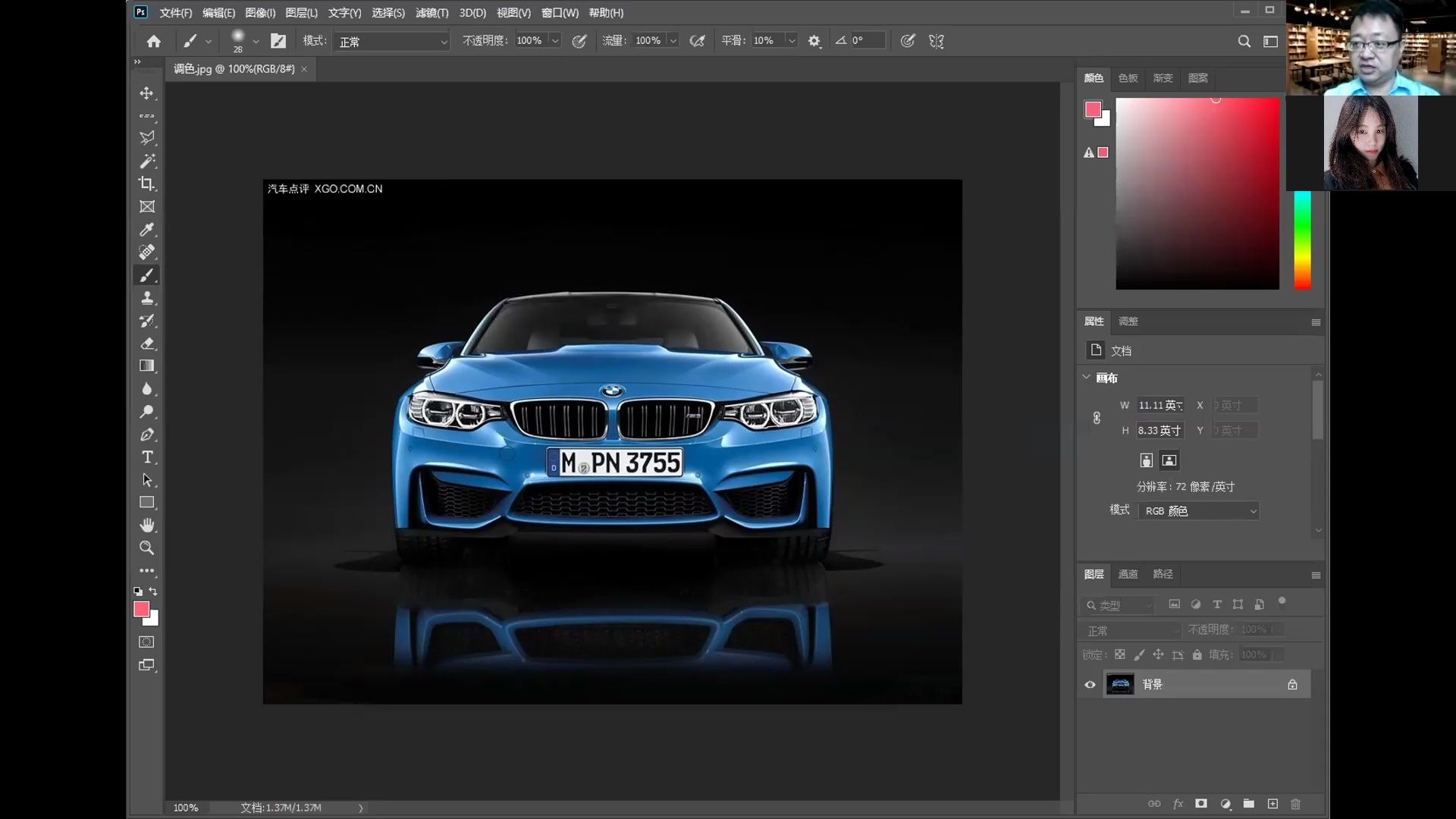Toggle pressure for brush size
Viewport: 1456px width, 819px height.
click(908, 41)
